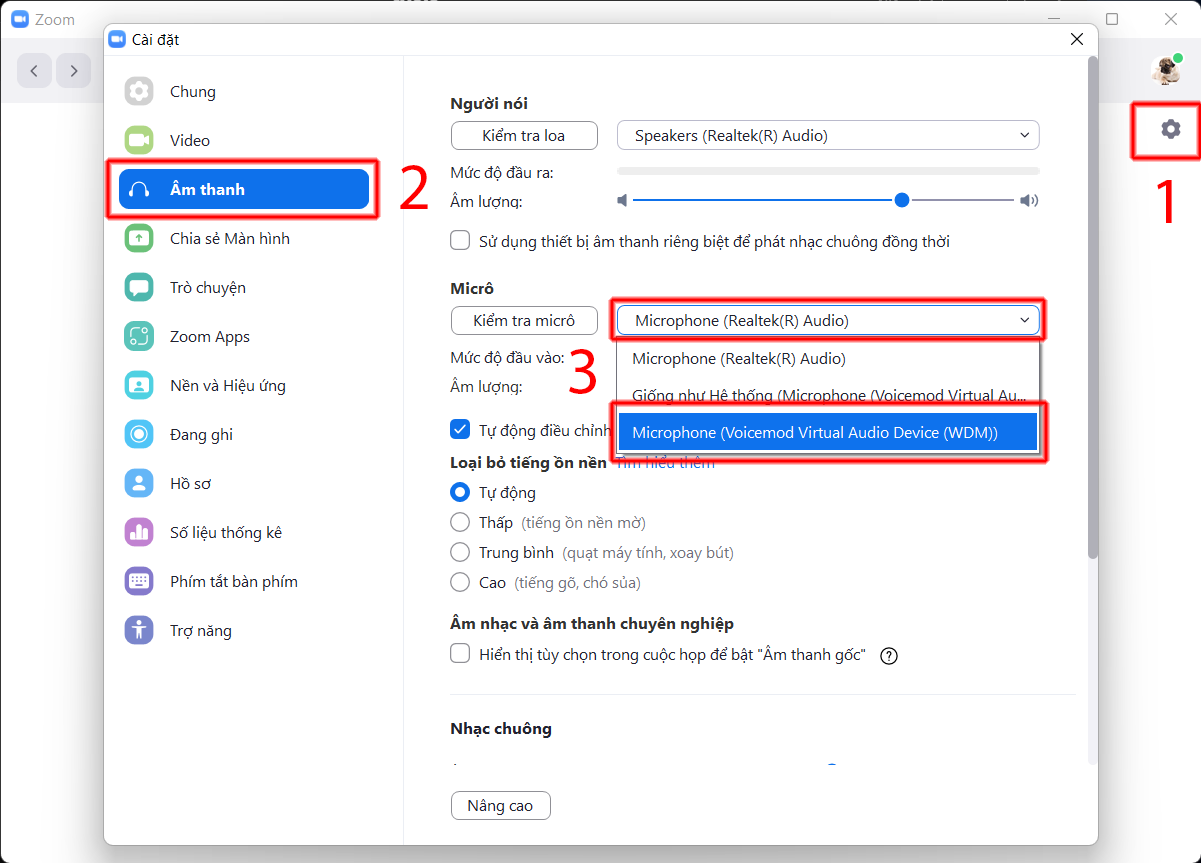Choose Microphone (Voicemod Virtual Audio Device (WDM))
This screenshot has width=1201, height=863.
(x=828, y=433)
